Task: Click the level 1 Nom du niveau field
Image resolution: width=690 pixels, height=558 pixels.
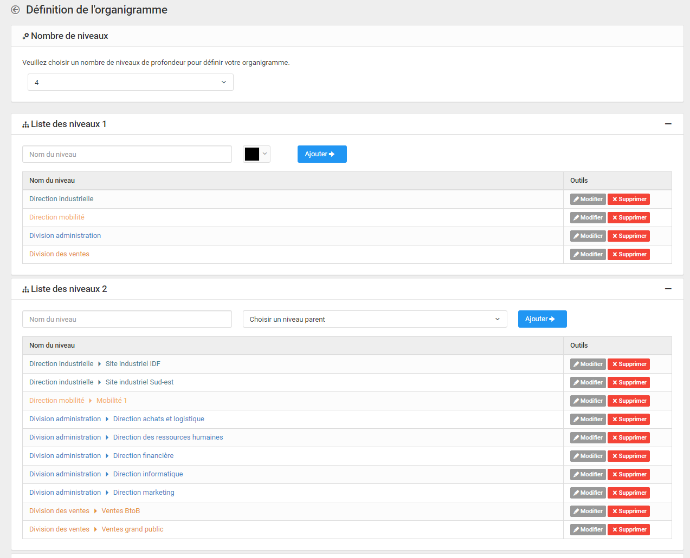Action: [127, 154]
